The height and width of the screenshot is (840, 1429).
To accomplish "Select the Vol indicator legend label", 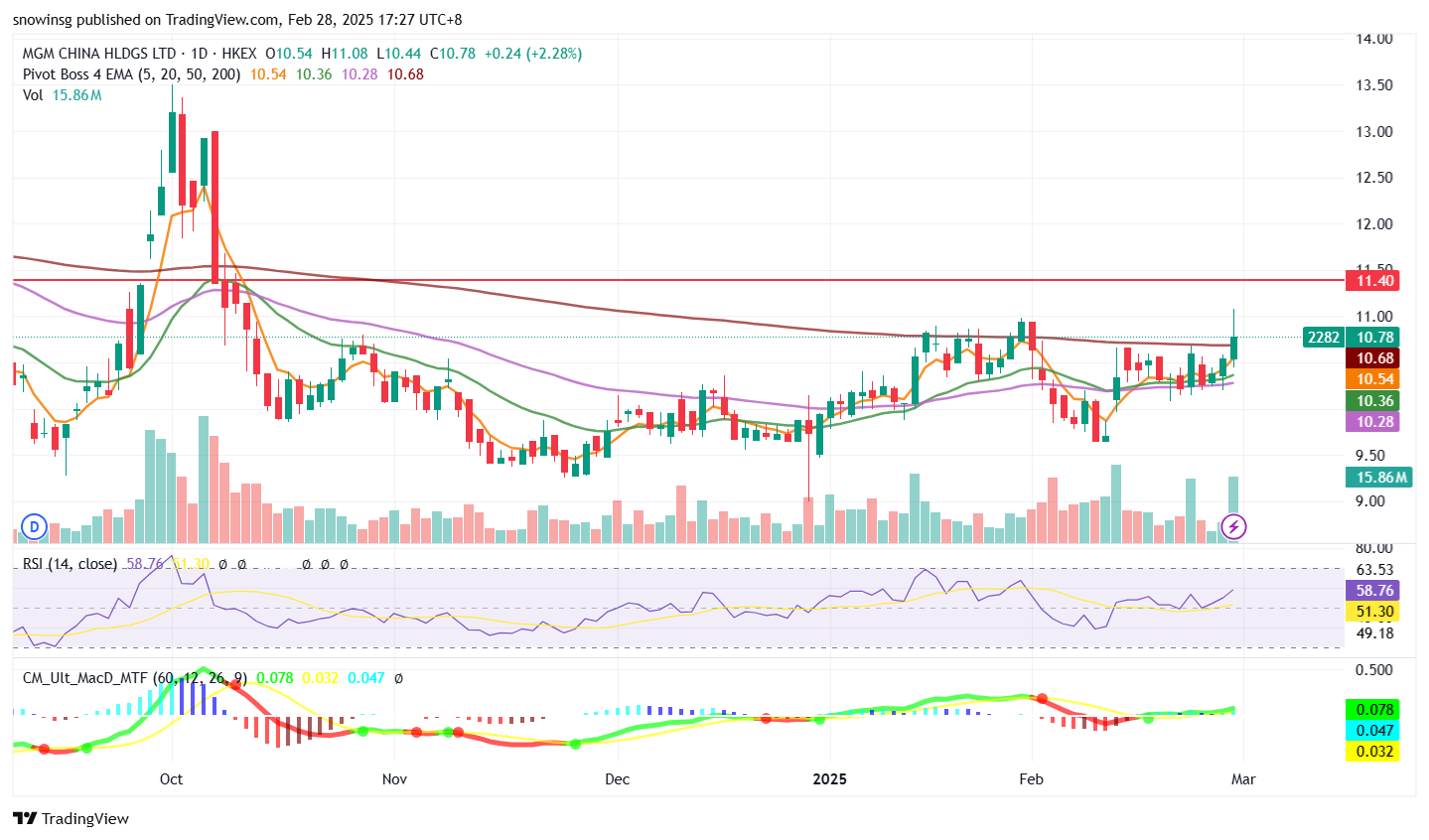I will pyautogui.click(x=33, y=95).
